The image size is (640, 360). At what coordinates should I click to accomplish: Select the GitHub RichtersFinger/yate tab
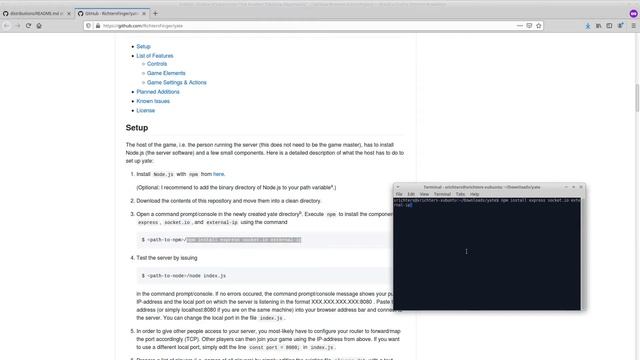click(x=112, y=13)
